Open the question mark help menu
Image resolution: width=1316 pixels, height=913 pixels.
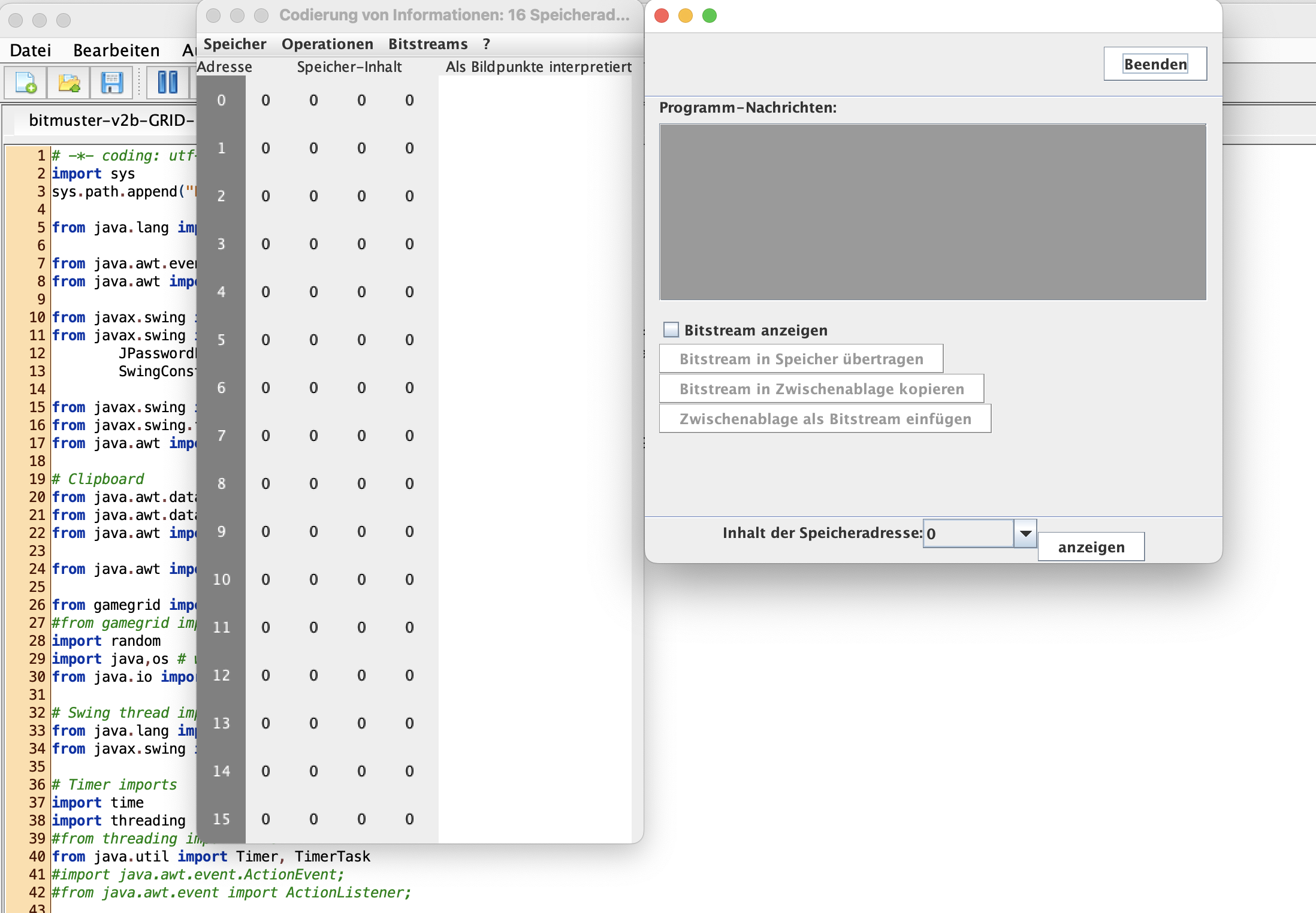(x=487, y=44)
